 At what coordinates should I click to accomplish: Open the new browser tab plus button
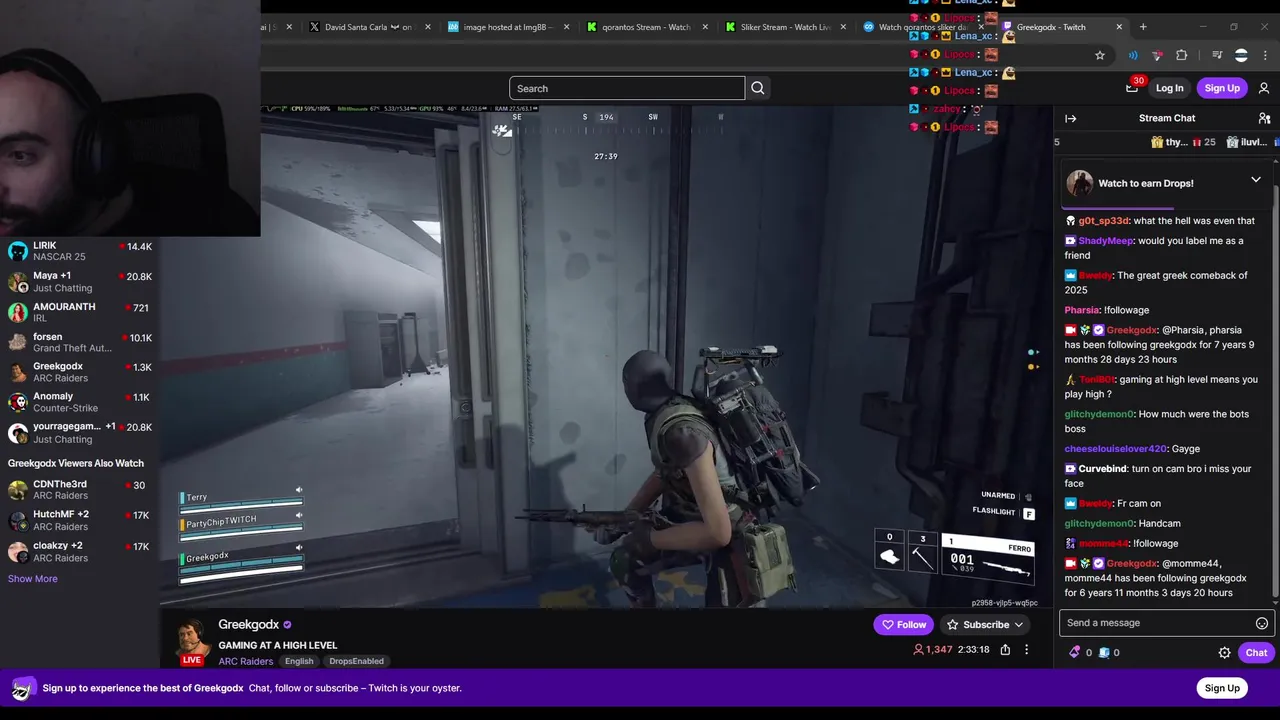[1143, 27]
